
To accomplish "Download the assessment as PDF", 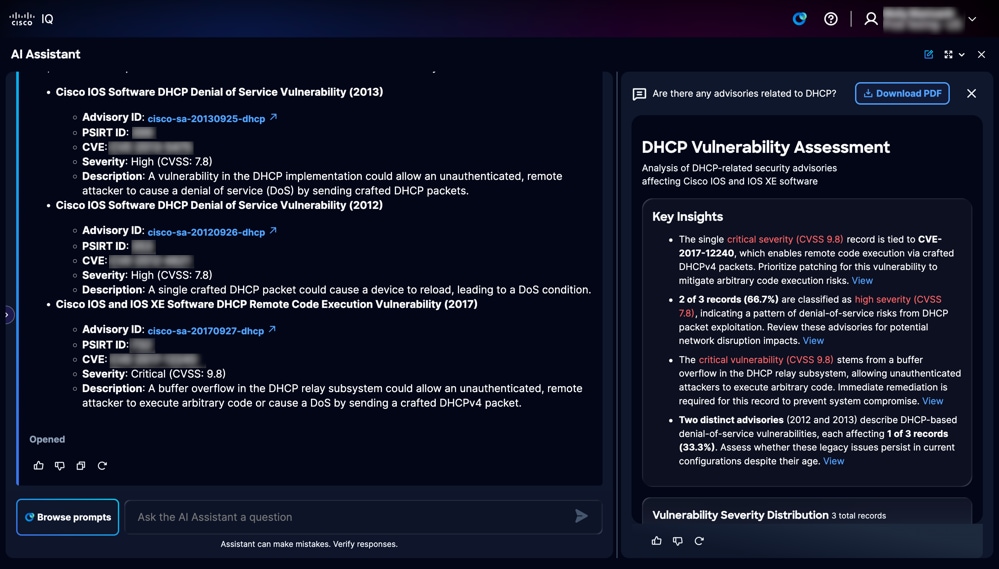I will (x=902, y=94).
